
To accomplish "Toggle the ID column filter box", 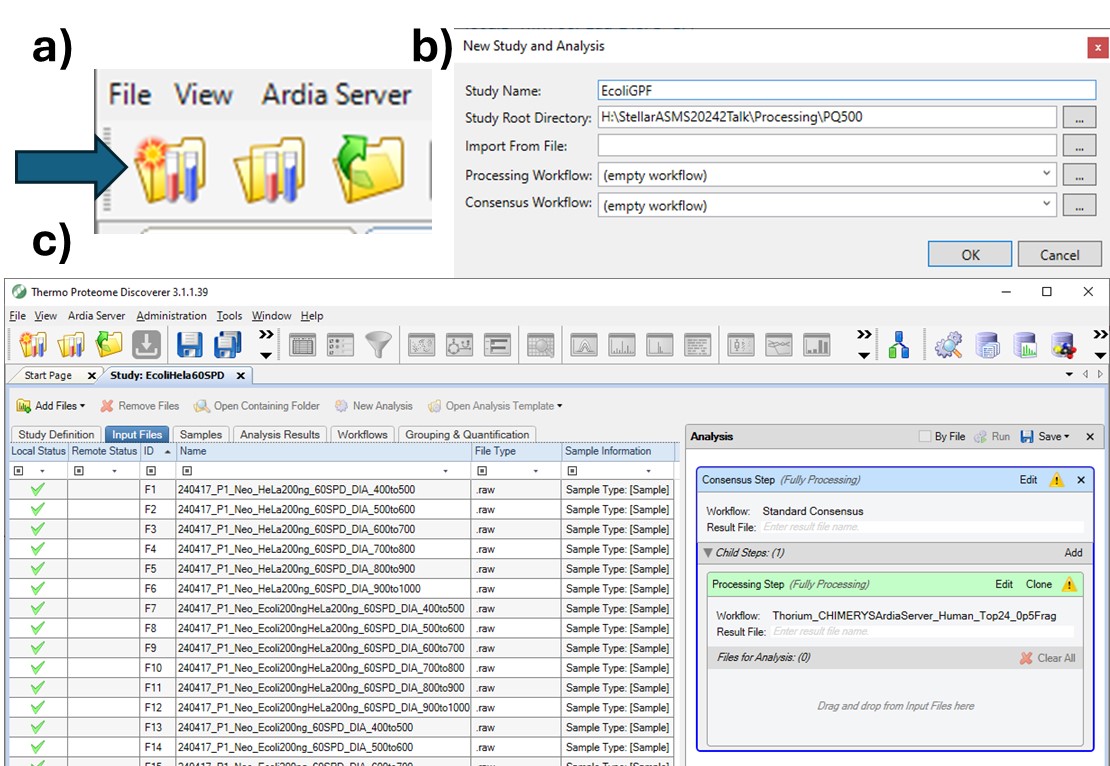I will coord(151,471).
